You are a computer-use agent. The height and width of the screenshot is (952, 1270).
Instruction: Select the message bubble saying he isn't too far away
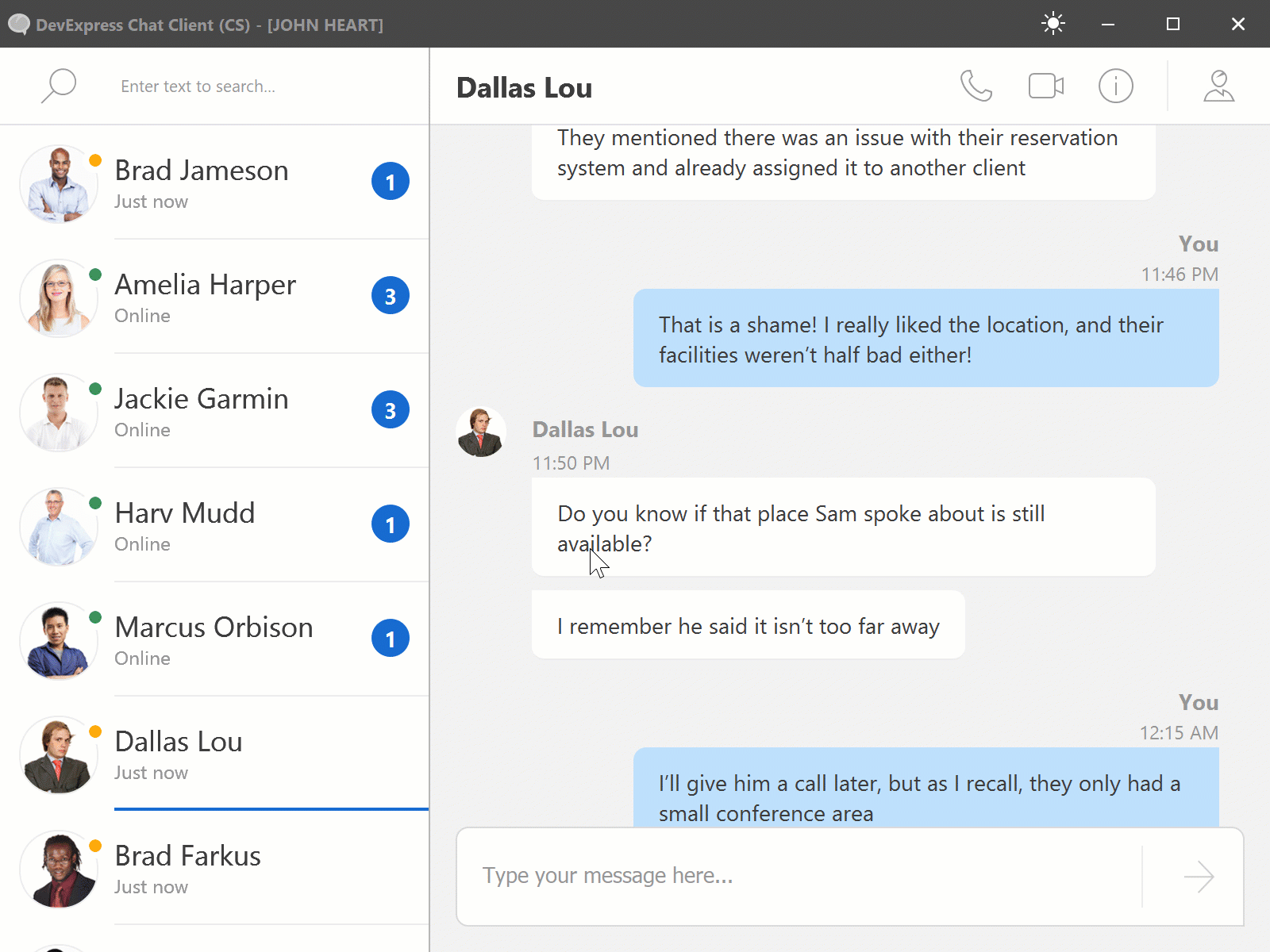click(x=747, y=625)
